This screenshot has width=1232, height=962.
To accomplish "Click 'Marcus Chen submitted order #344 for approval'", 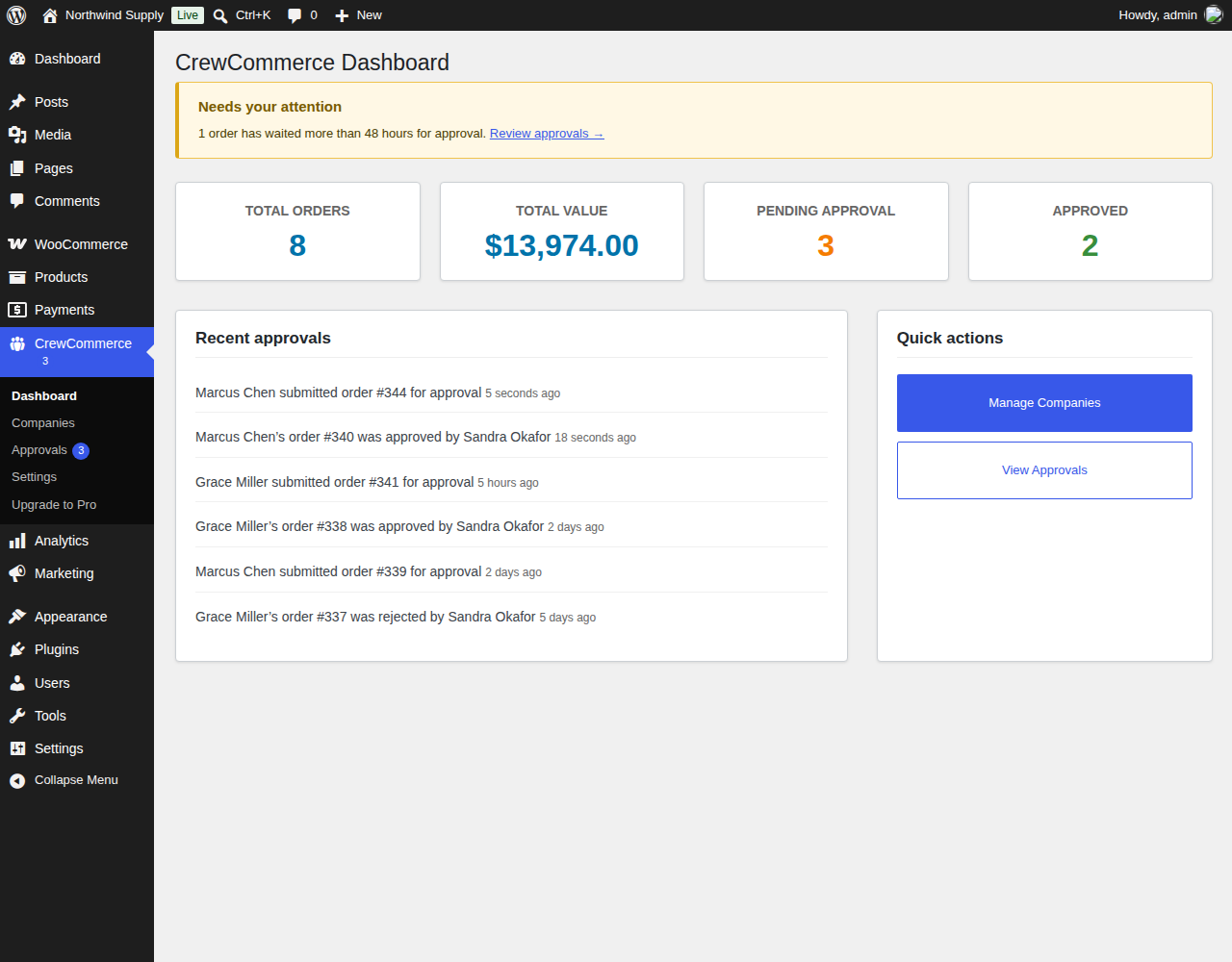I will (338, 392).
